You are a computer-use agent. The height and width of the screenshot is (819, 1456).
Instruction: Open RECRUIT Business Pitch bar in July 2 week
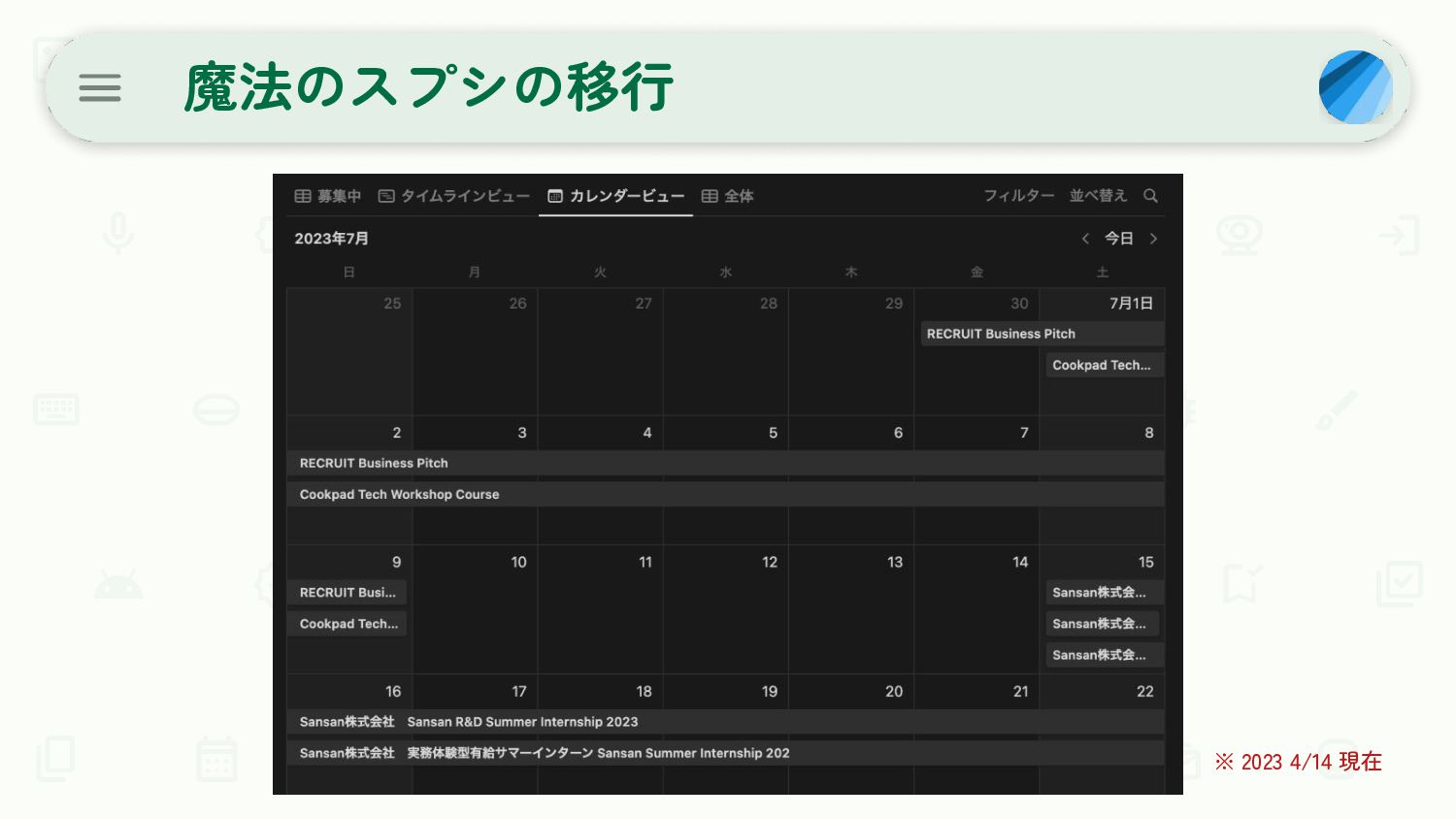point(725,463)
